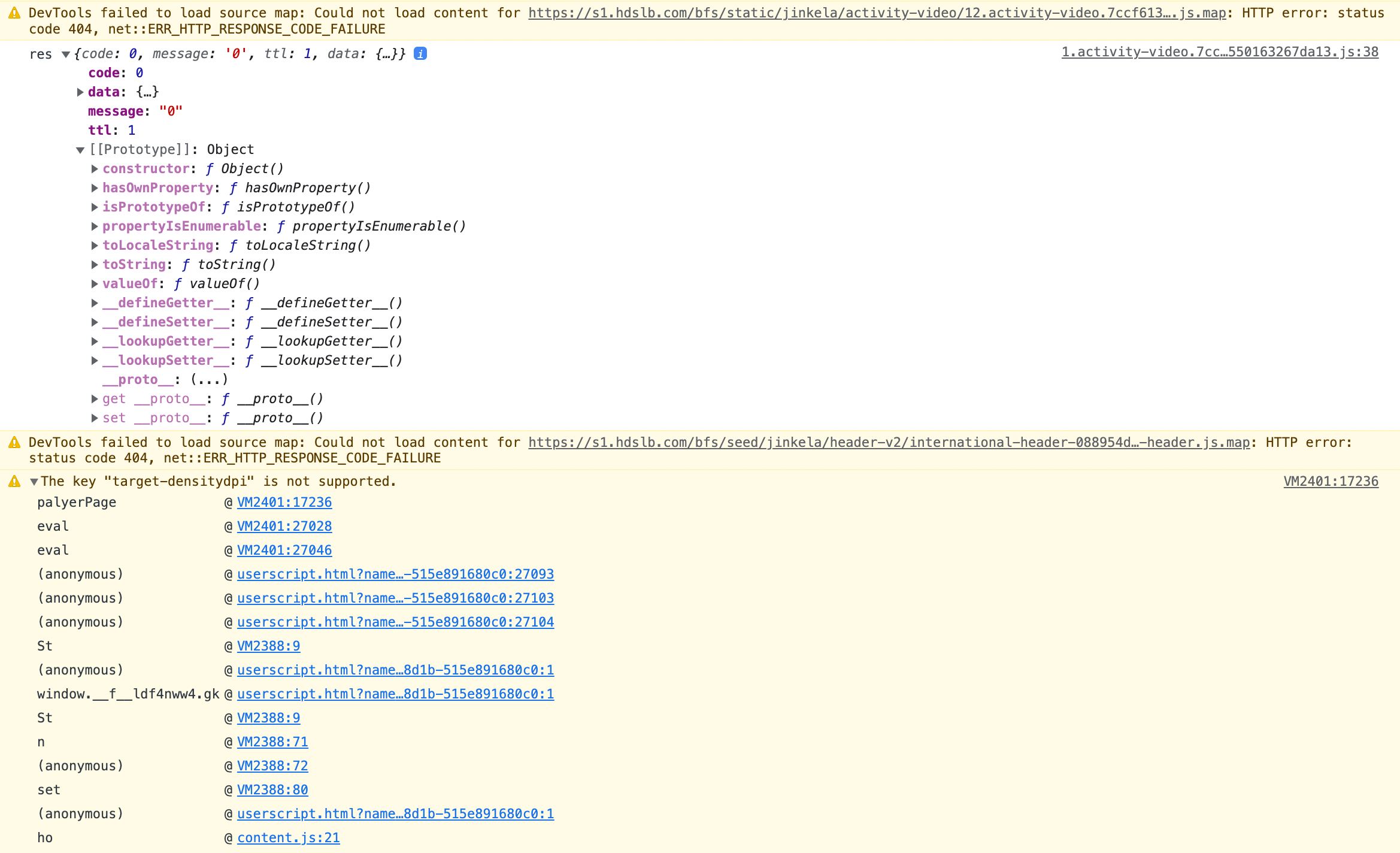Expand the __lookupGetter__ entry

pos(95,341)
